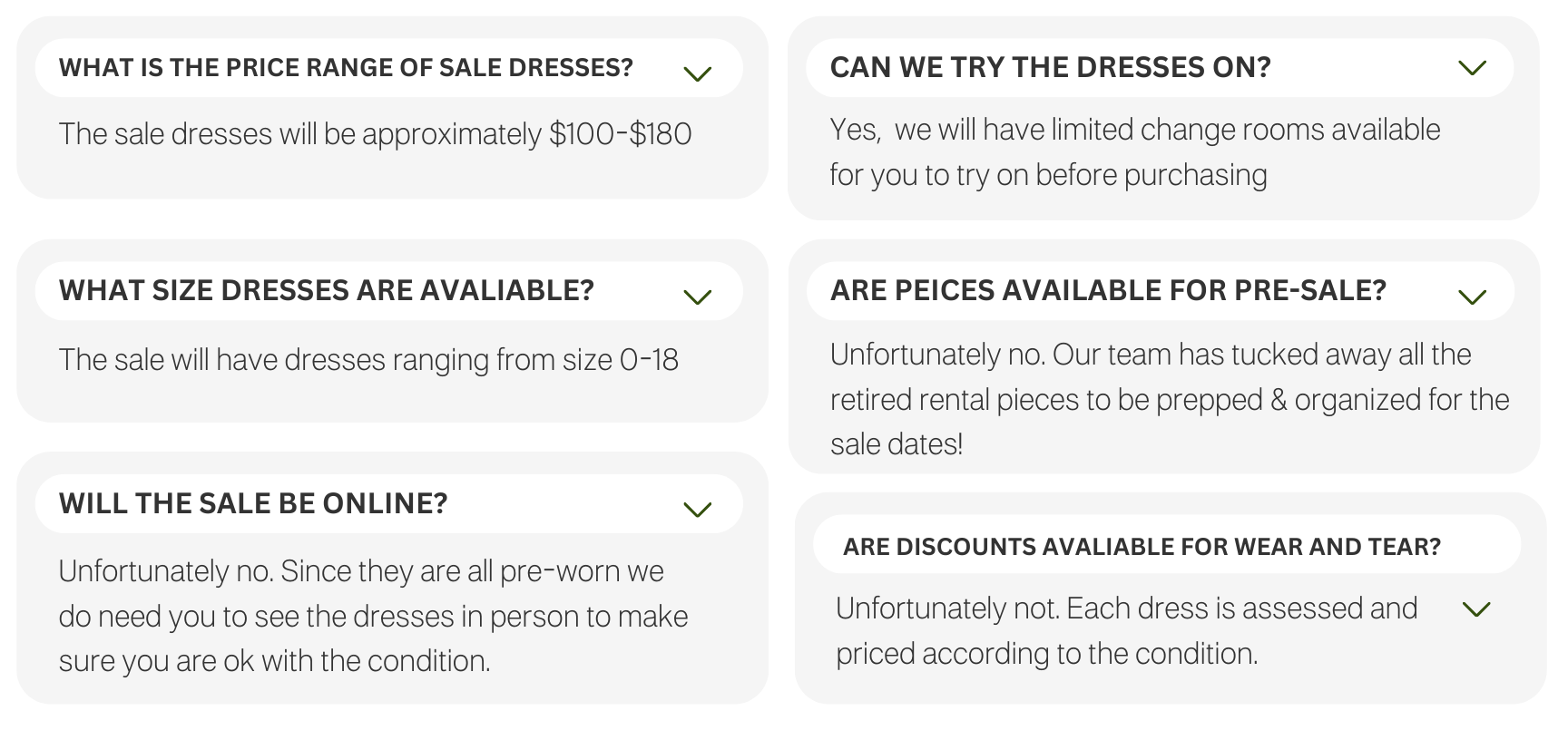
Task: Collapse the price range question chevron
Action: 697,73
